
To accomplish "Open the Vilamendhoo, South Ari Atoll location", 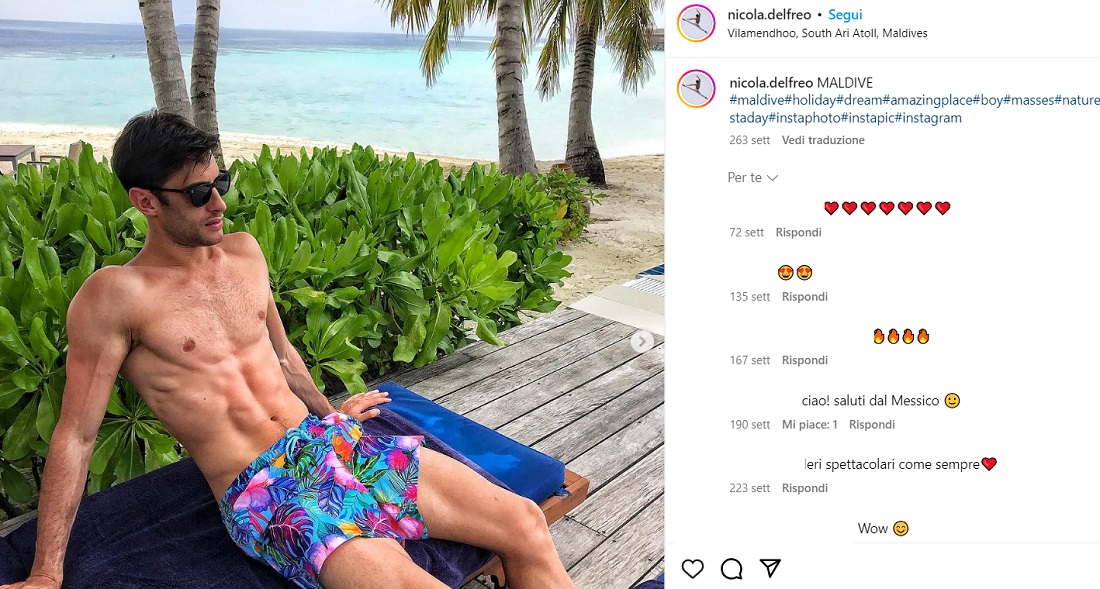I will [828, 33].
